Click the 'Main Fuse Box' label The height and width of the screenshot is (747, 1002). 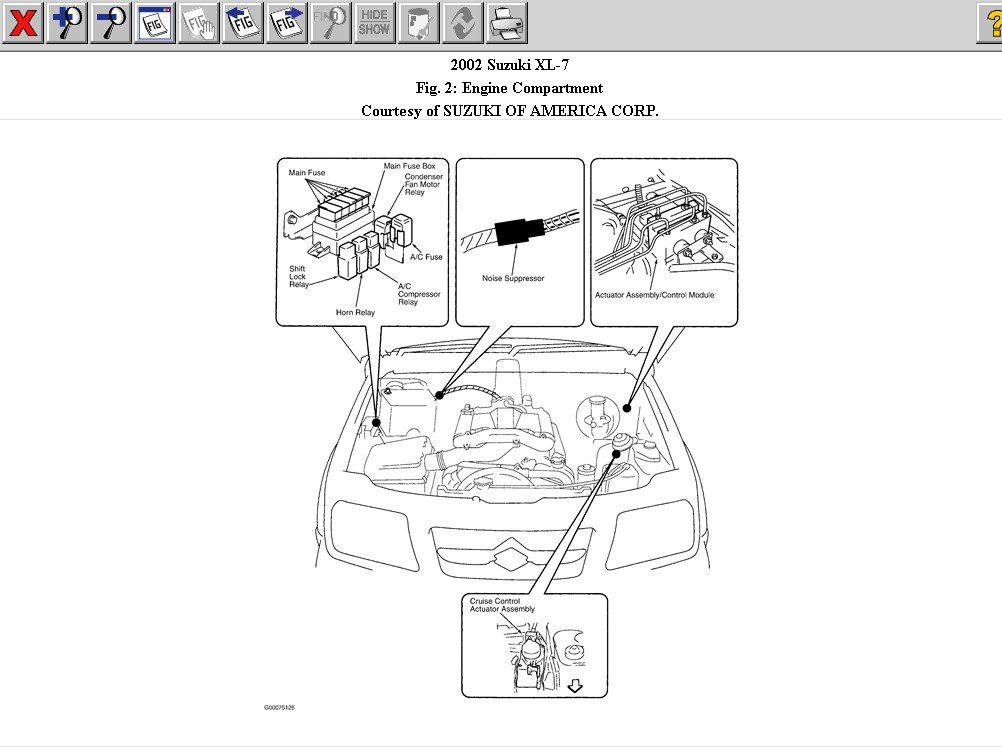[410, 166]
